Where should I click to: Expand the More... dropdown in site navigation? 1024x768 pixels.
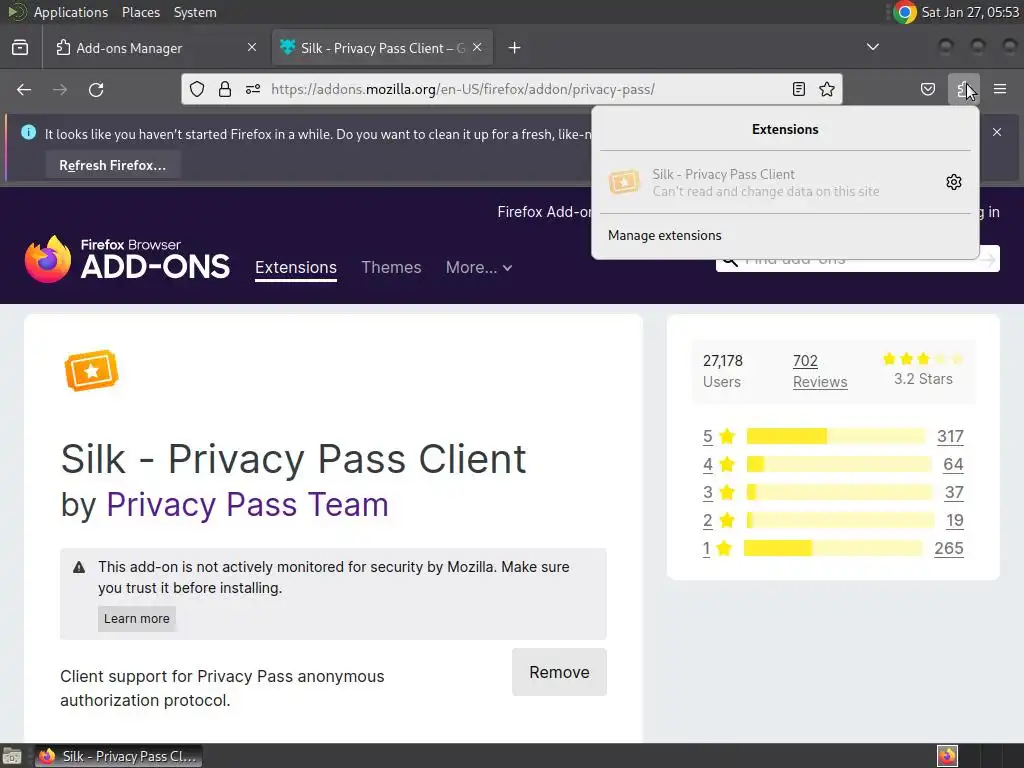[479, 267]
